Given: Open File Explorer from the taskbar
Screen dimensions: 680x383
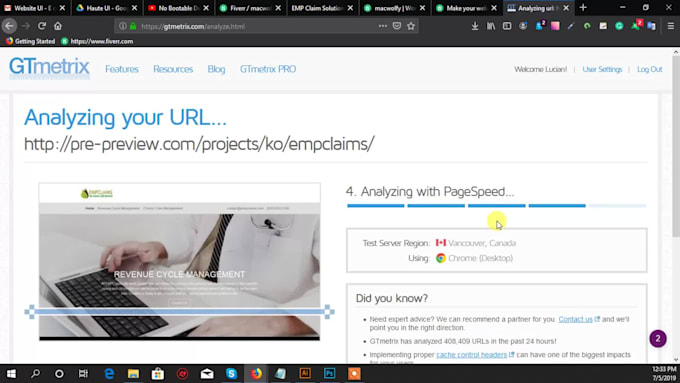Looking at the screenshot, I should click(x=133, y=373).
